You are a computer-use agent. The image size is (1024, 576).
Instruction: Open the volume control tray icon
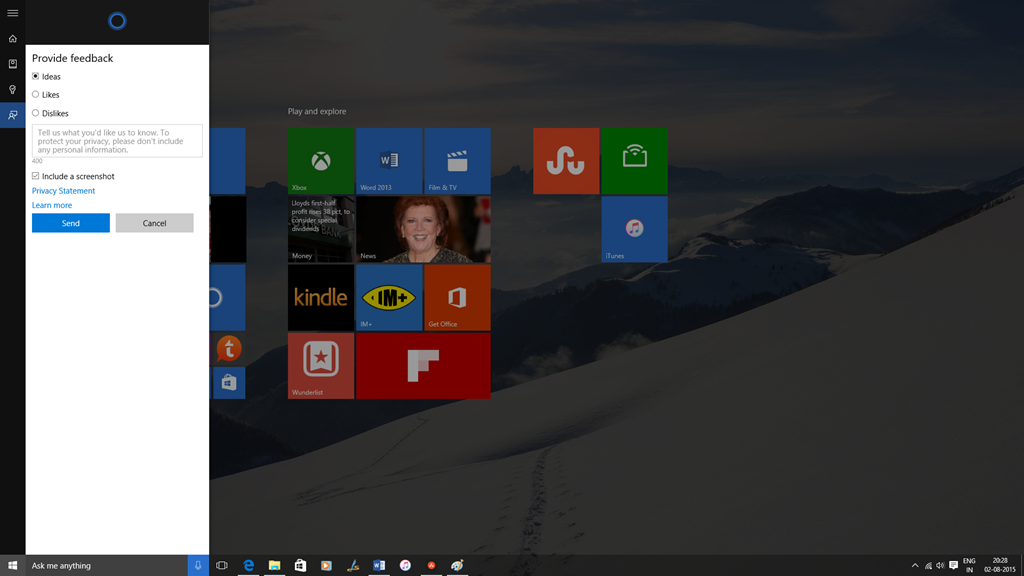click(940, 566)
